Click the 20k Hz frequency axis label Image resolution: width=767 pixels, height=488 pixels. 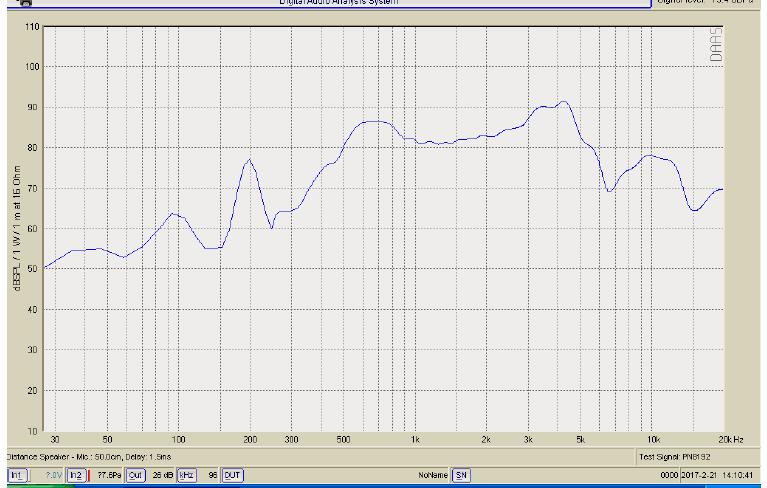731,439
